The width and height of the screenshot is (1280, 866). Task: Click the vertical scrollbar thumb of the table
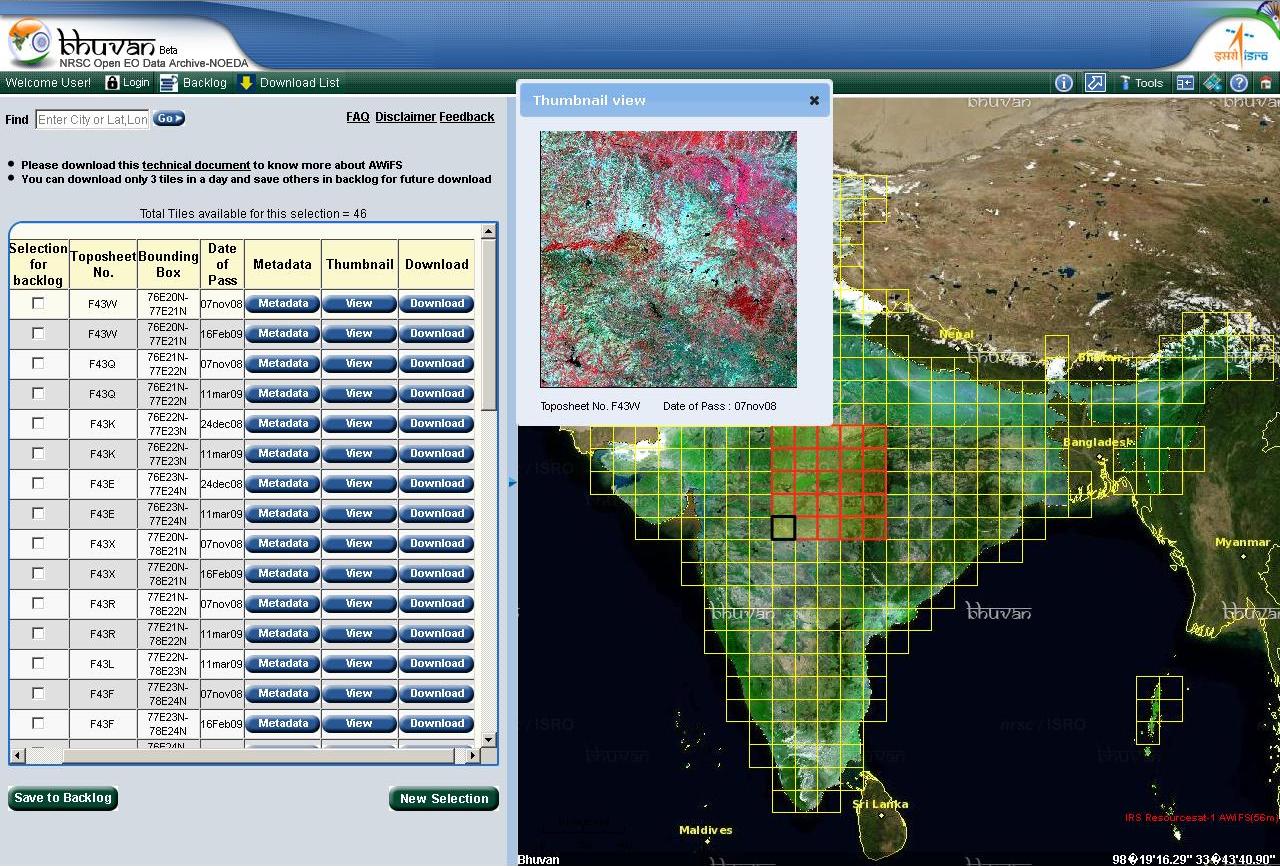point(488,325)
